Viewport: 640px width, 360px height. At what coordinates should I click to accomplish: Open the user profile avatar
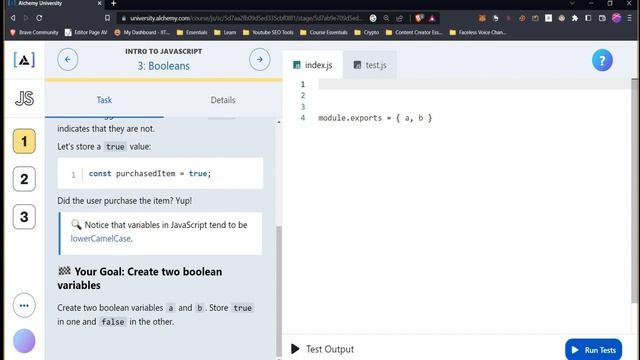pyautogui.click(x=24, y=341)
